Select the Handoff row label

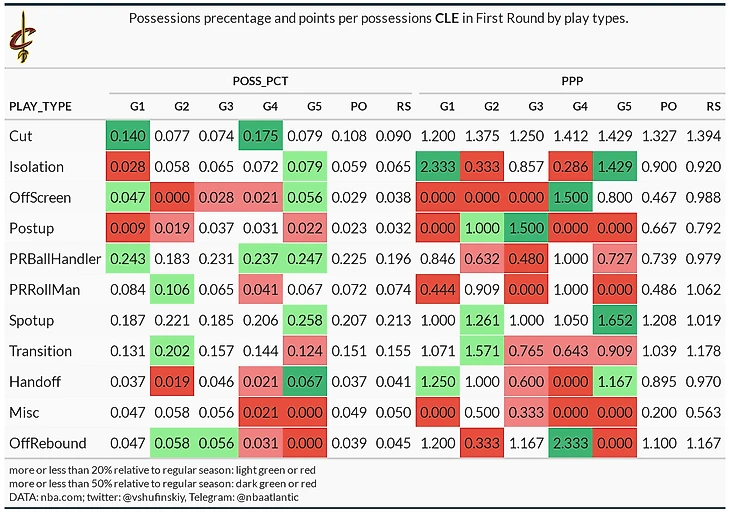click(x=33, y=382)
